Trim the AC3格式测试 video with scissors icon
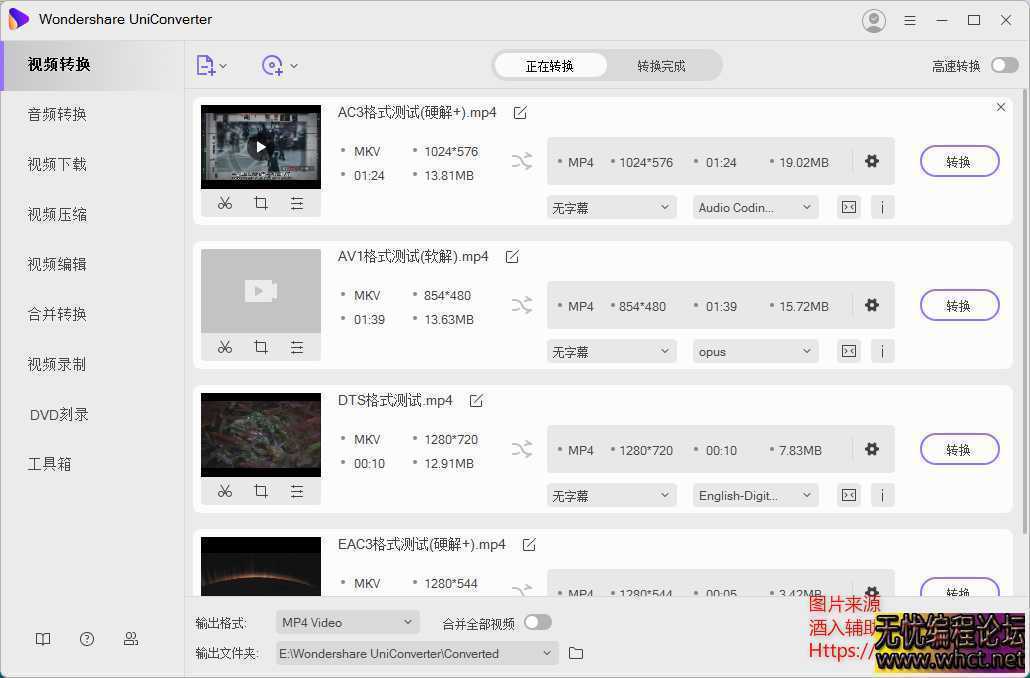 coord(225,203)
